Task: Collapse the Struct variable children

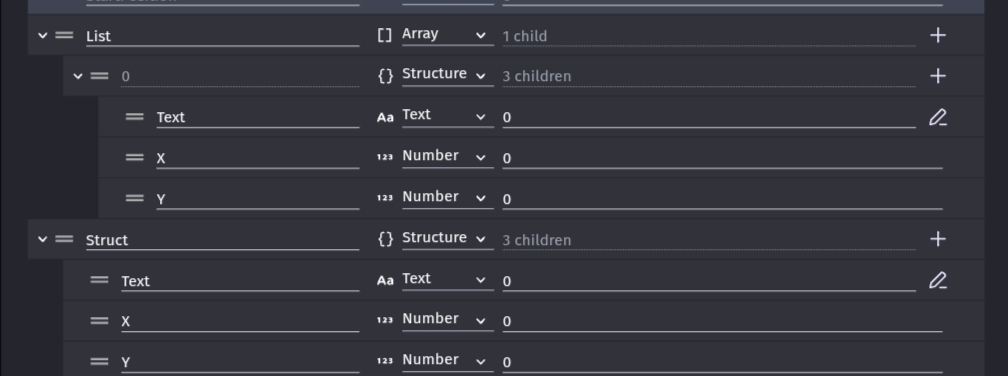Action: [x=42, y=239]
